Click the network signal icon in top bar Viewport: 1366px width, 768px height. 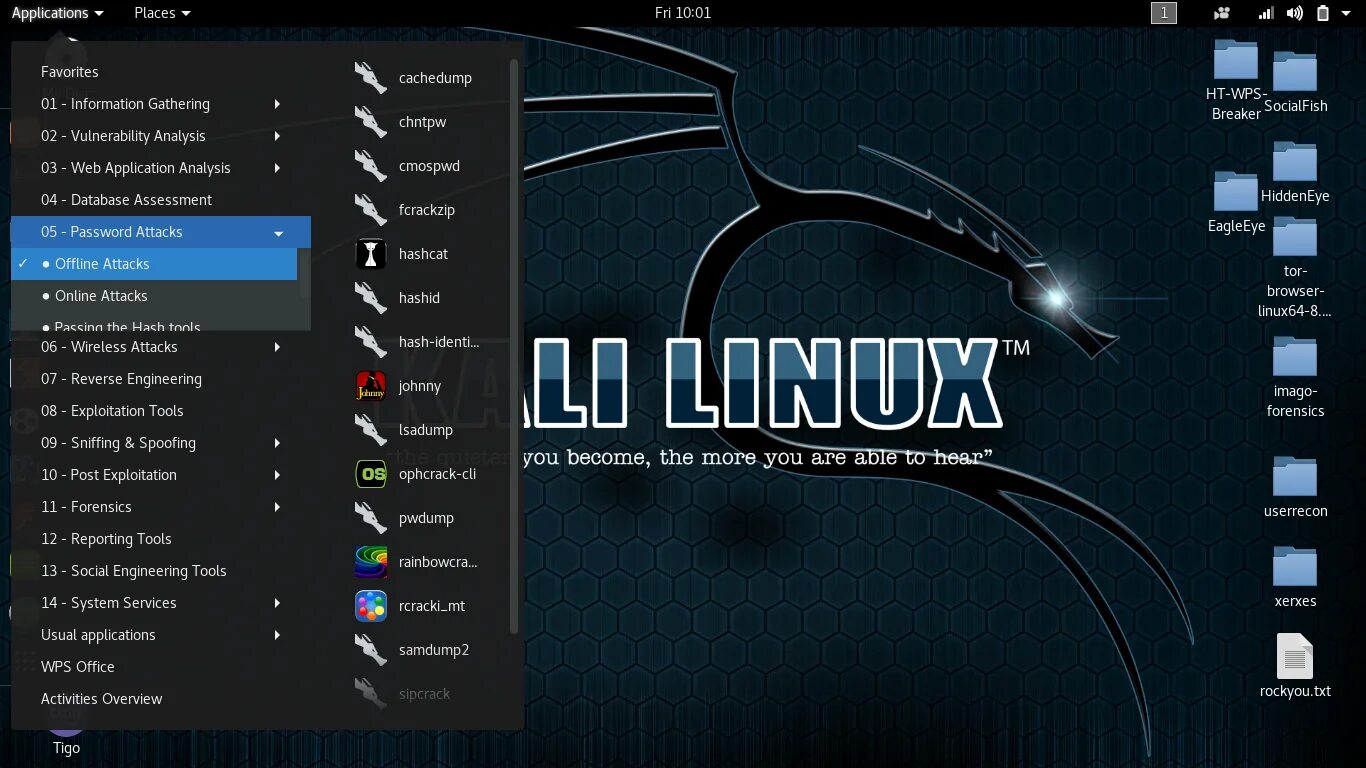coord(1266,13)
